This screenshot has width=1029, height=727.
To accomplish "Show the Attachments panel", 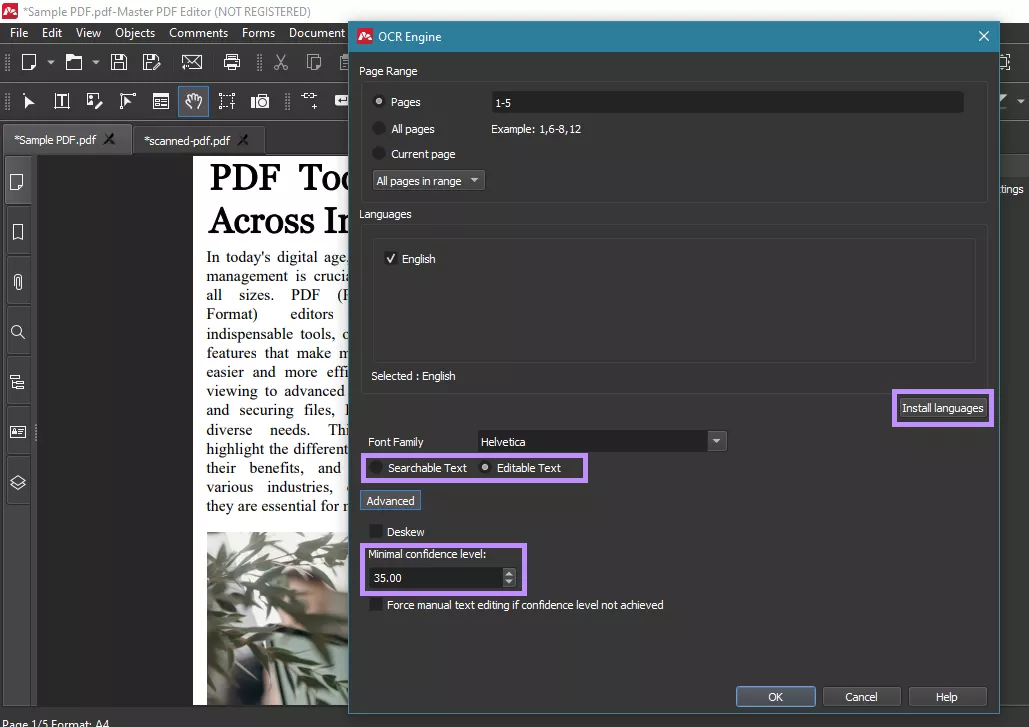I will coord(16,282).
